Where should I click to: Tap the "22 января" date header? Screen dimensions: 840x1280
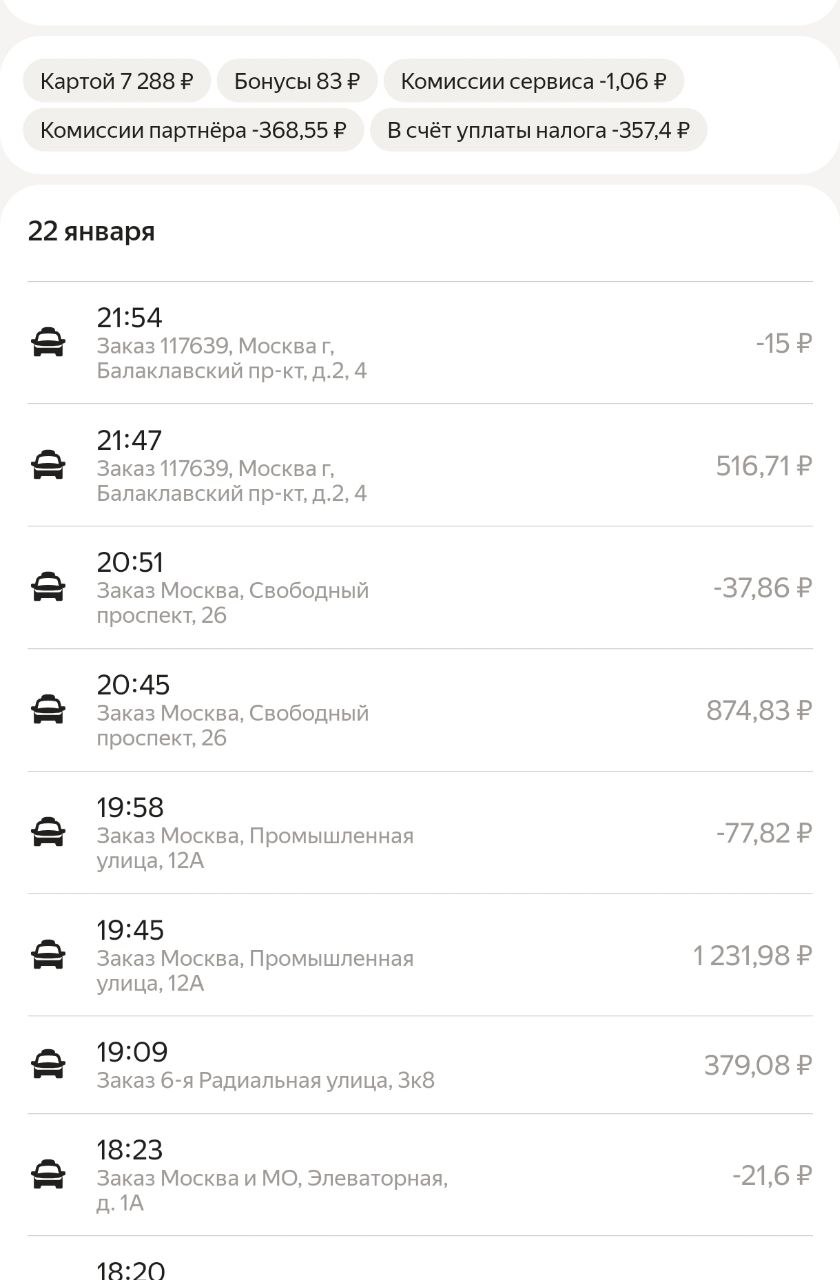pyautogui.click(x=91, y=232)
